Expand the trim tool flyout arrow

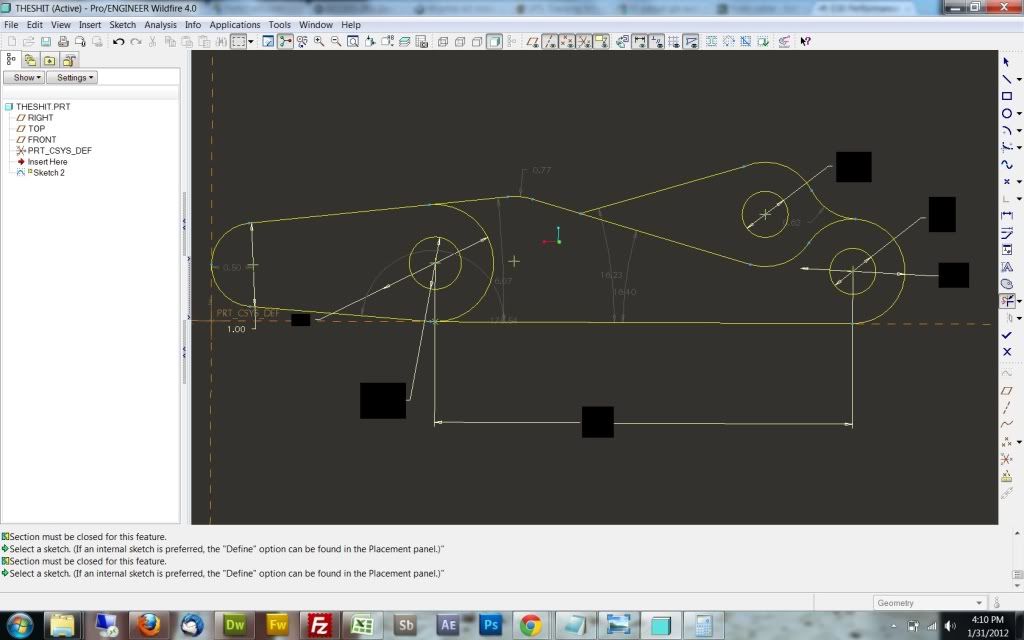tap(1019, 302)
